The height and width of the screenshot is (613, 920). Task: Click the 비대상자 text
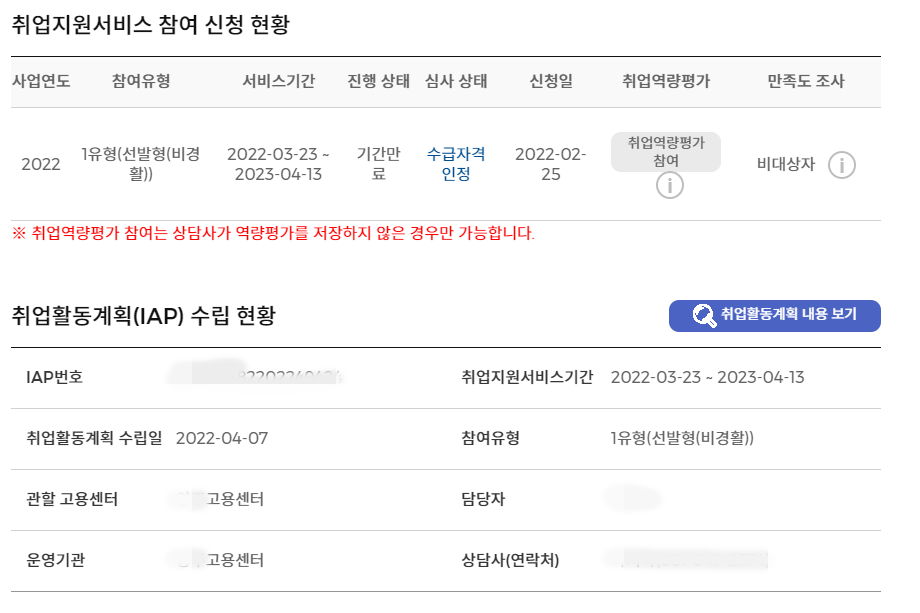click(786, 164)
